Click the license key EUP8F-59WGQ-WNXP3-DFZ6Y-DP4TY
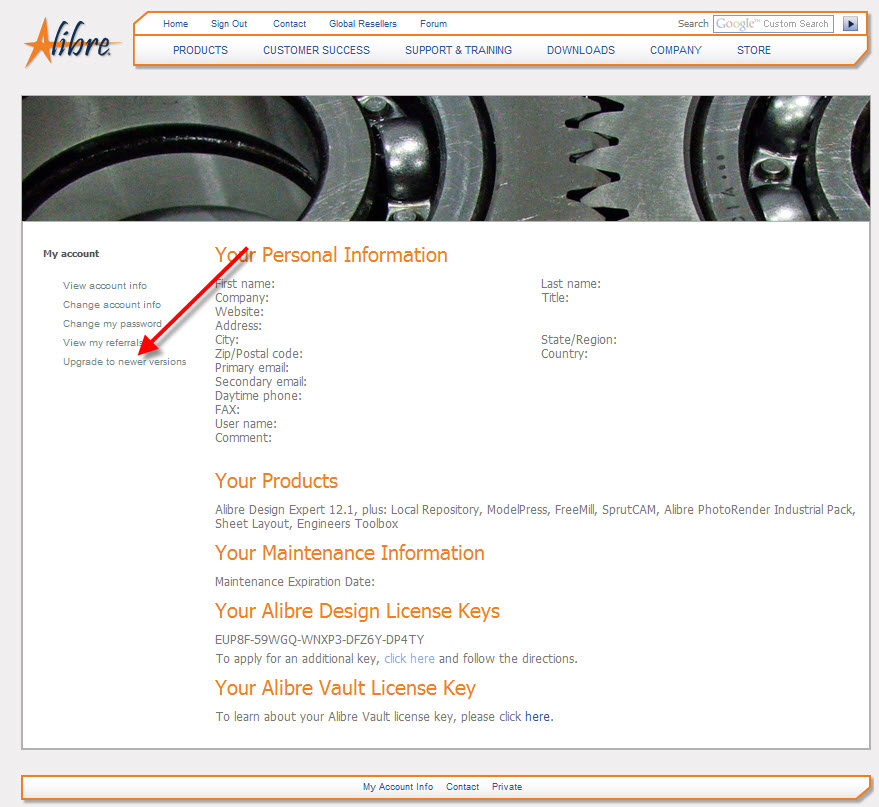The height and width of the screenshot is (807, 879). click(320, 640)
